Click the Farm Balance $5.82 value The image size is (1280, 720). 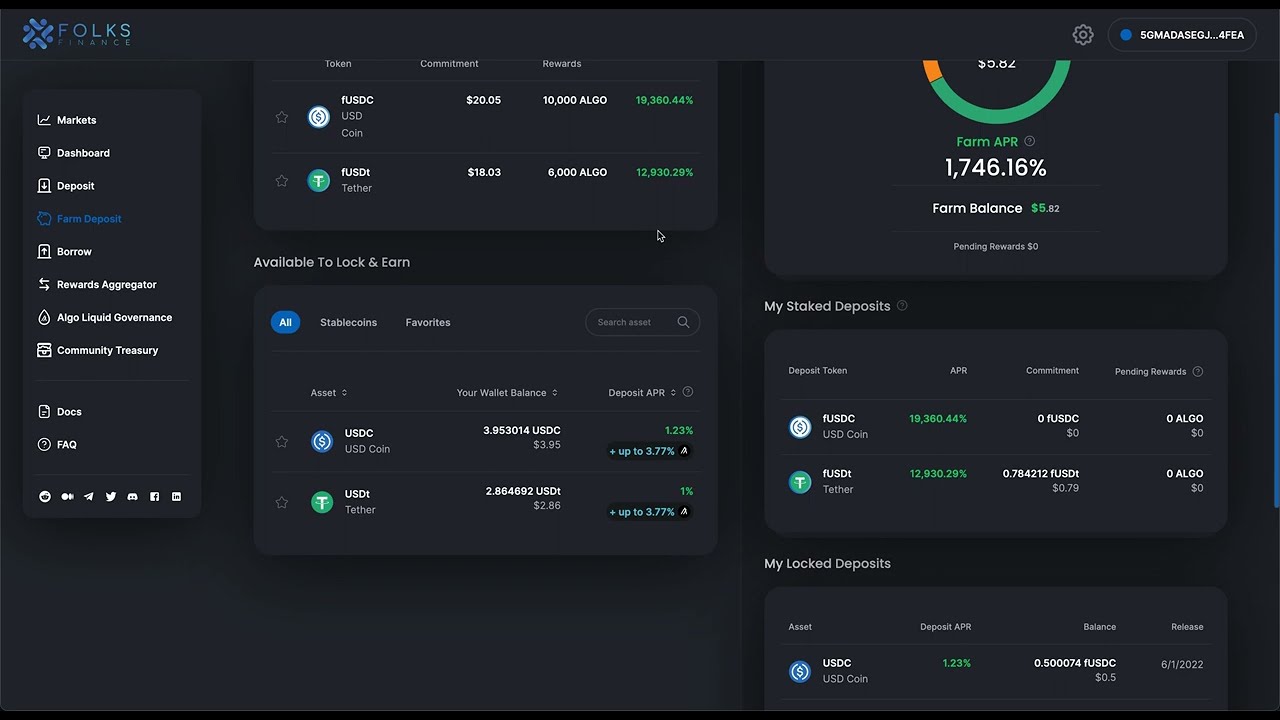click(x=1046, y=208)
